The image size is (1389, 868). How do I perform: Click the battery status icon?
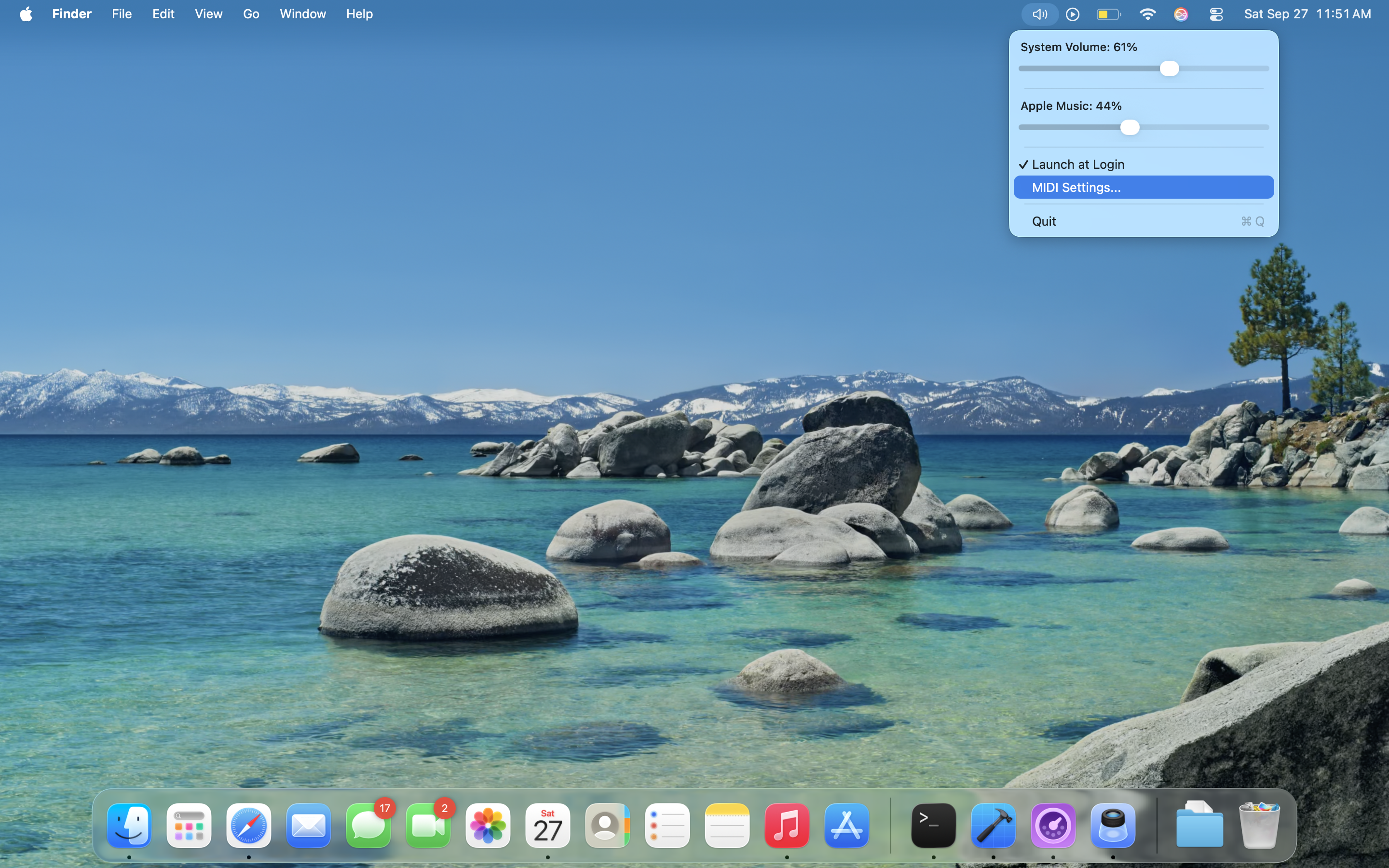[x=1108, y=14]
